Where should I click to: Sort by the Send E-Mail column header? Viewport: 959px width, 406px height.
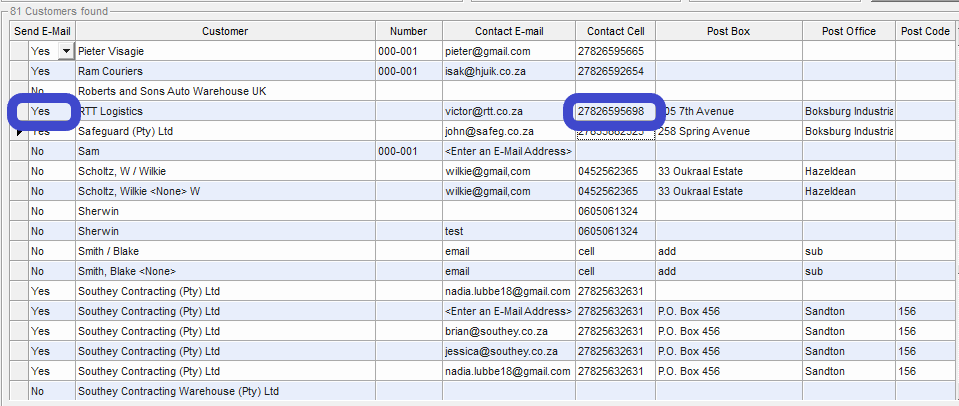click(43, 31)
